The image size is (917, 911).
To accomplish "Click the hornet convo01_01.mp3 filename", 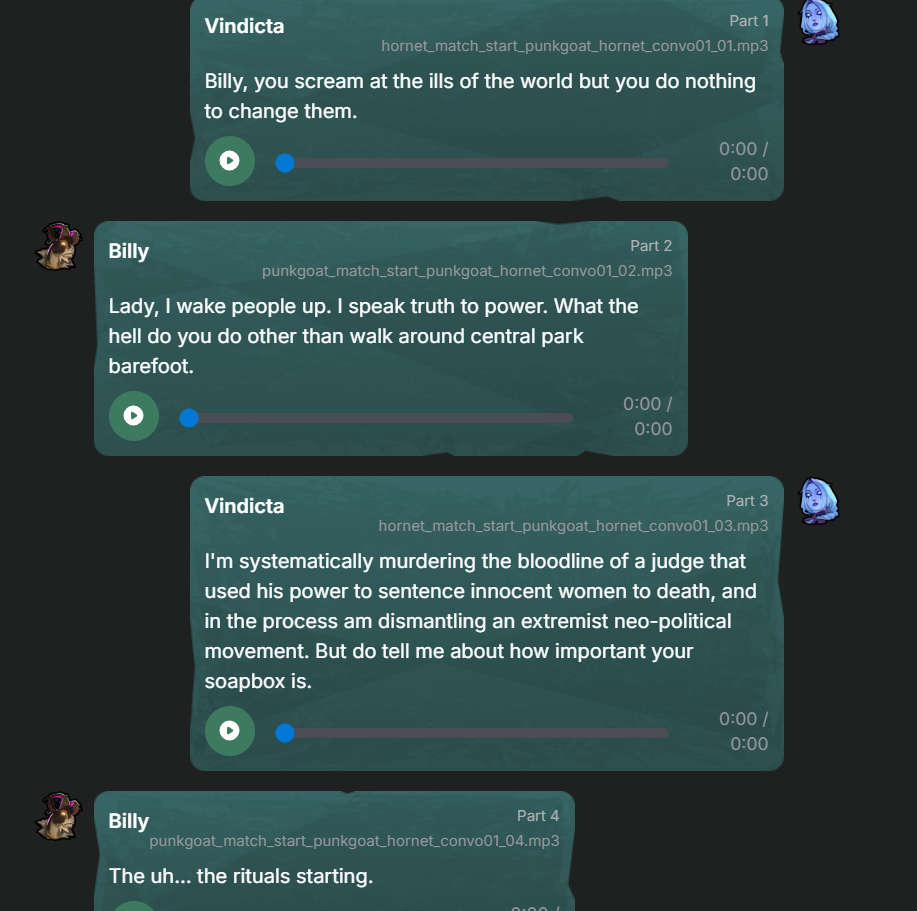I will pos(574,46).
